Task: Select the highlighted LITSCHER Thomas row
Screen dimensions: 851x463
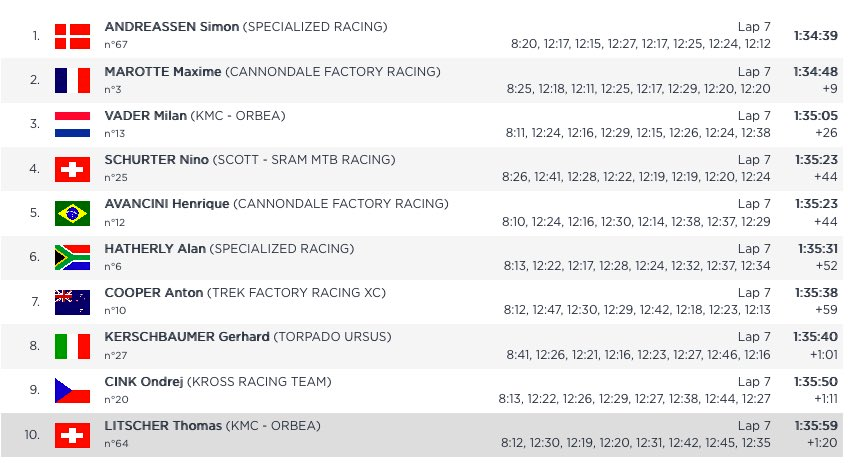Action: coord(422,435)
